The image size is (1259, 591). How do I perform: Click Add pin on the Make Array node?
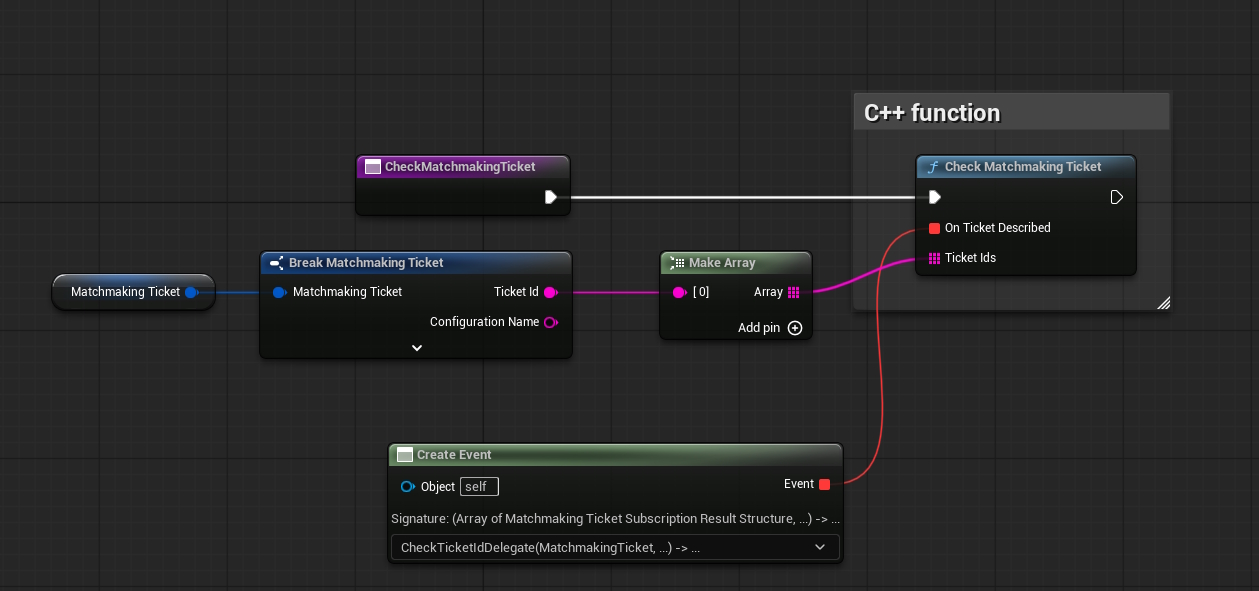pos(794,327)
